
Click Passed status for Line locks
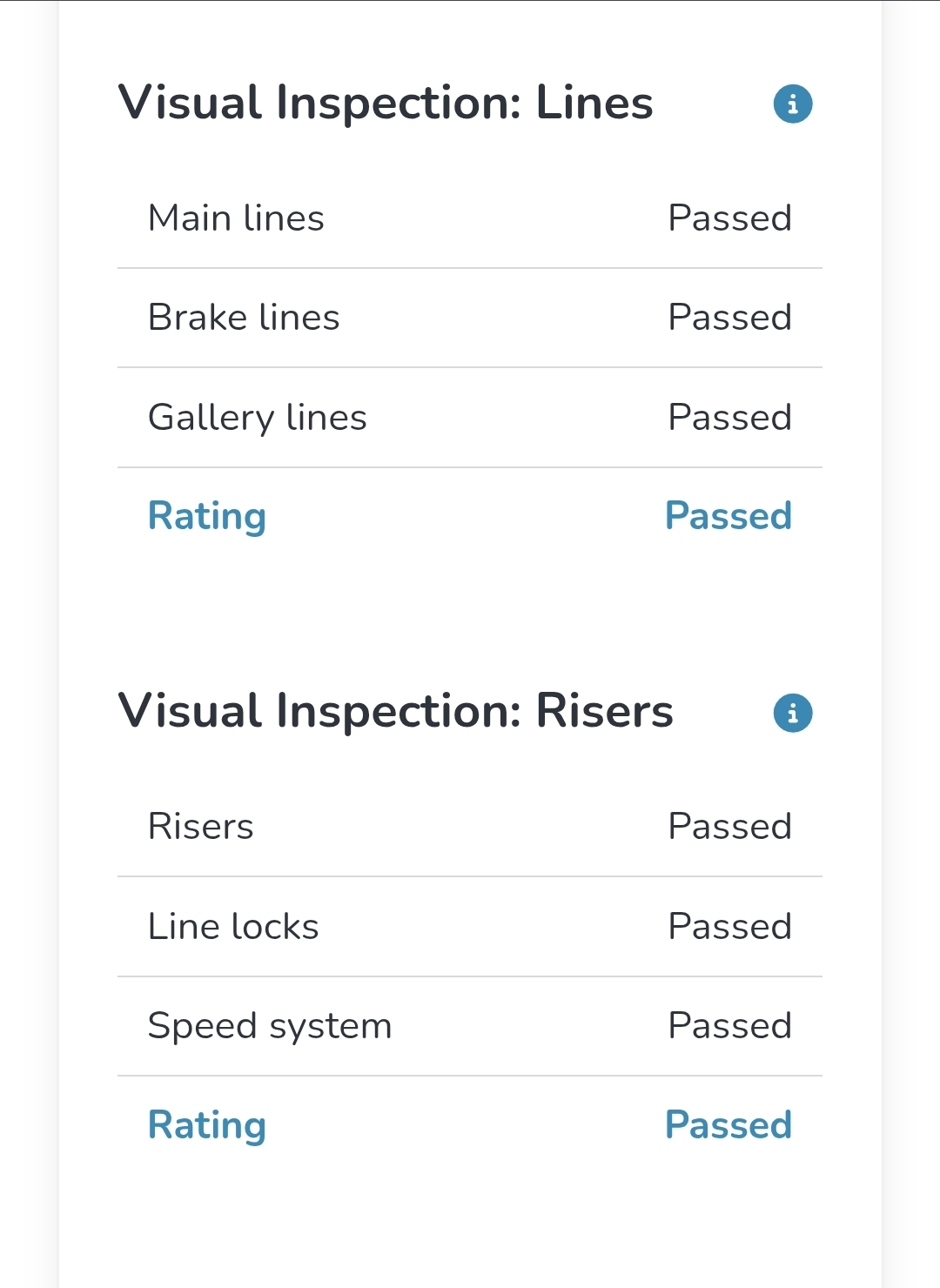pyautogui.click(x=729, y=927)
